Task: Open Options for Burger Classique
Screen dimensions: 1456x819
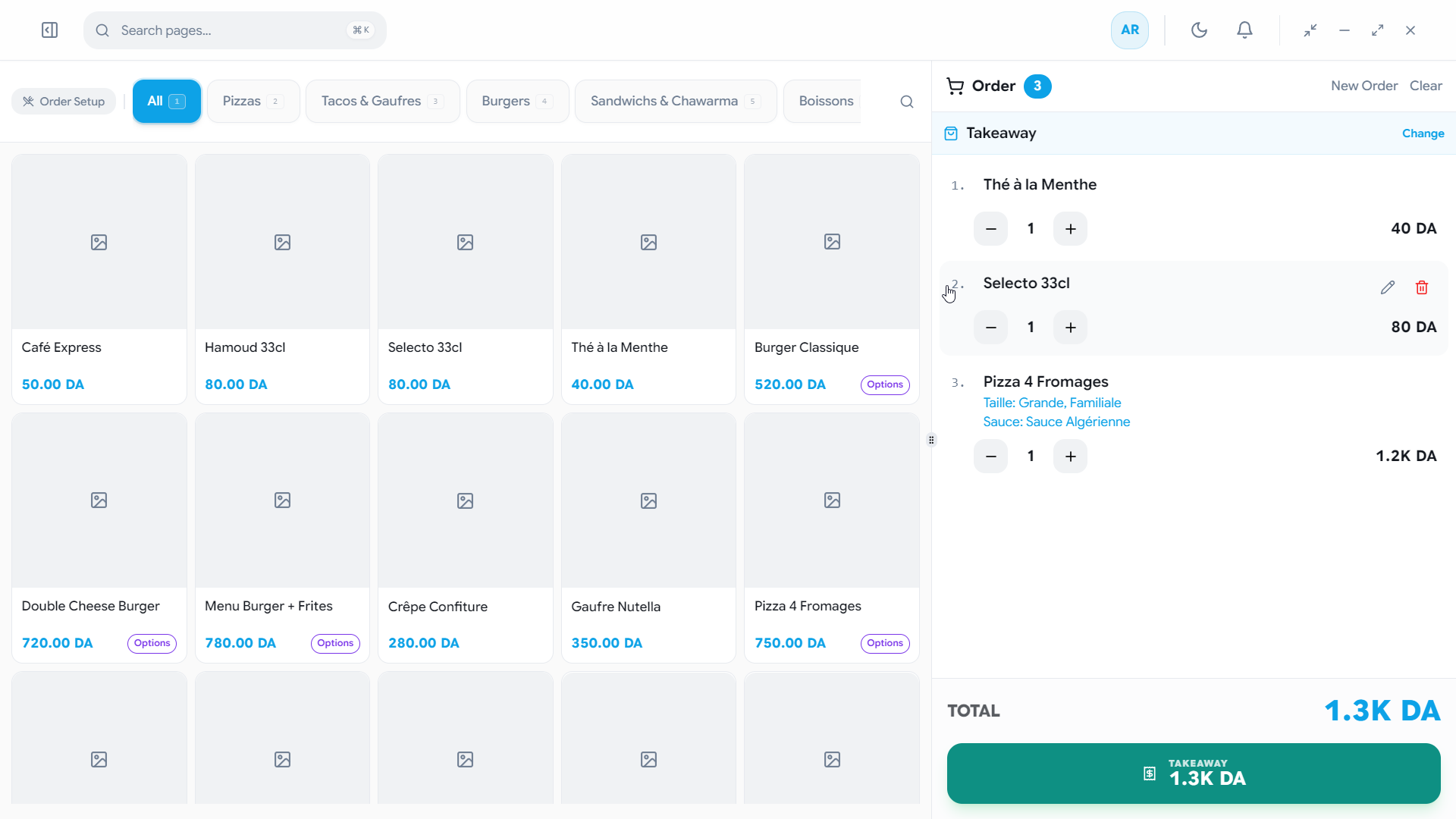Action: [x=885, y=384]
